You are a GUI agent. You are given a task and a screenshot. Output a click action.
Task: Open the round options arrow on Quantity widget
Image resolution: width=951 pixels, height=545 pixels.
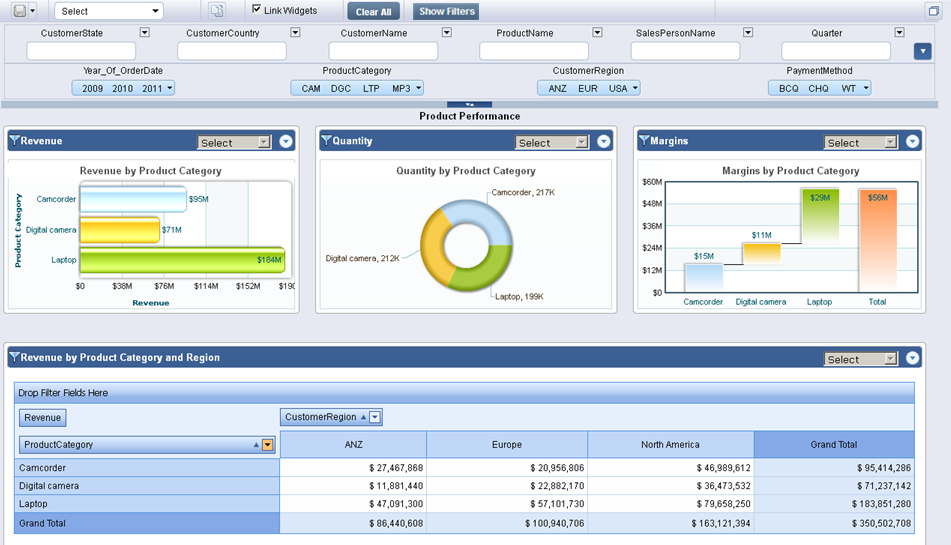(x=604, y=142)
